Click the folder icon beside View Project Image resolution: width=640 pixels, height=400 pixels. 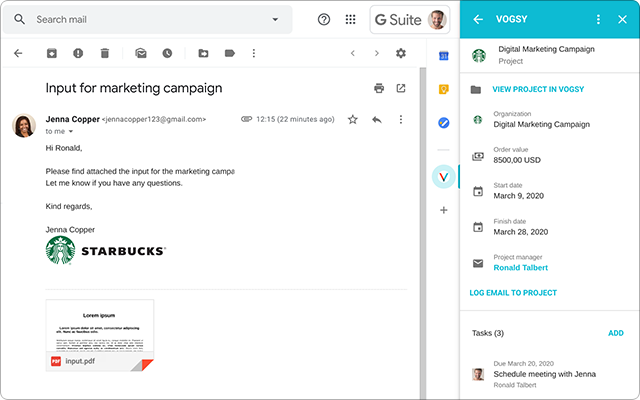point(476,89)
